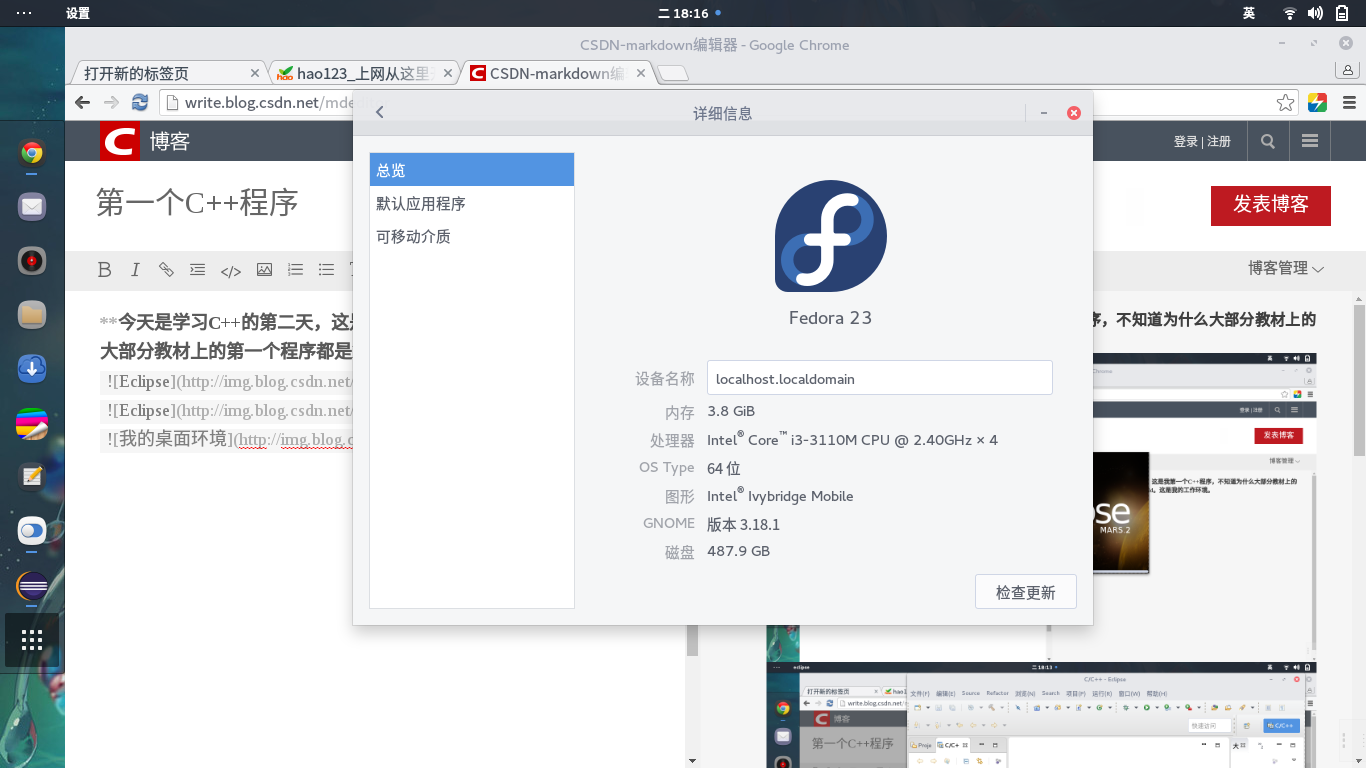Go back in the Details dialog
Viewport: 1366px width, 768px height.
(x=380, y=113)
